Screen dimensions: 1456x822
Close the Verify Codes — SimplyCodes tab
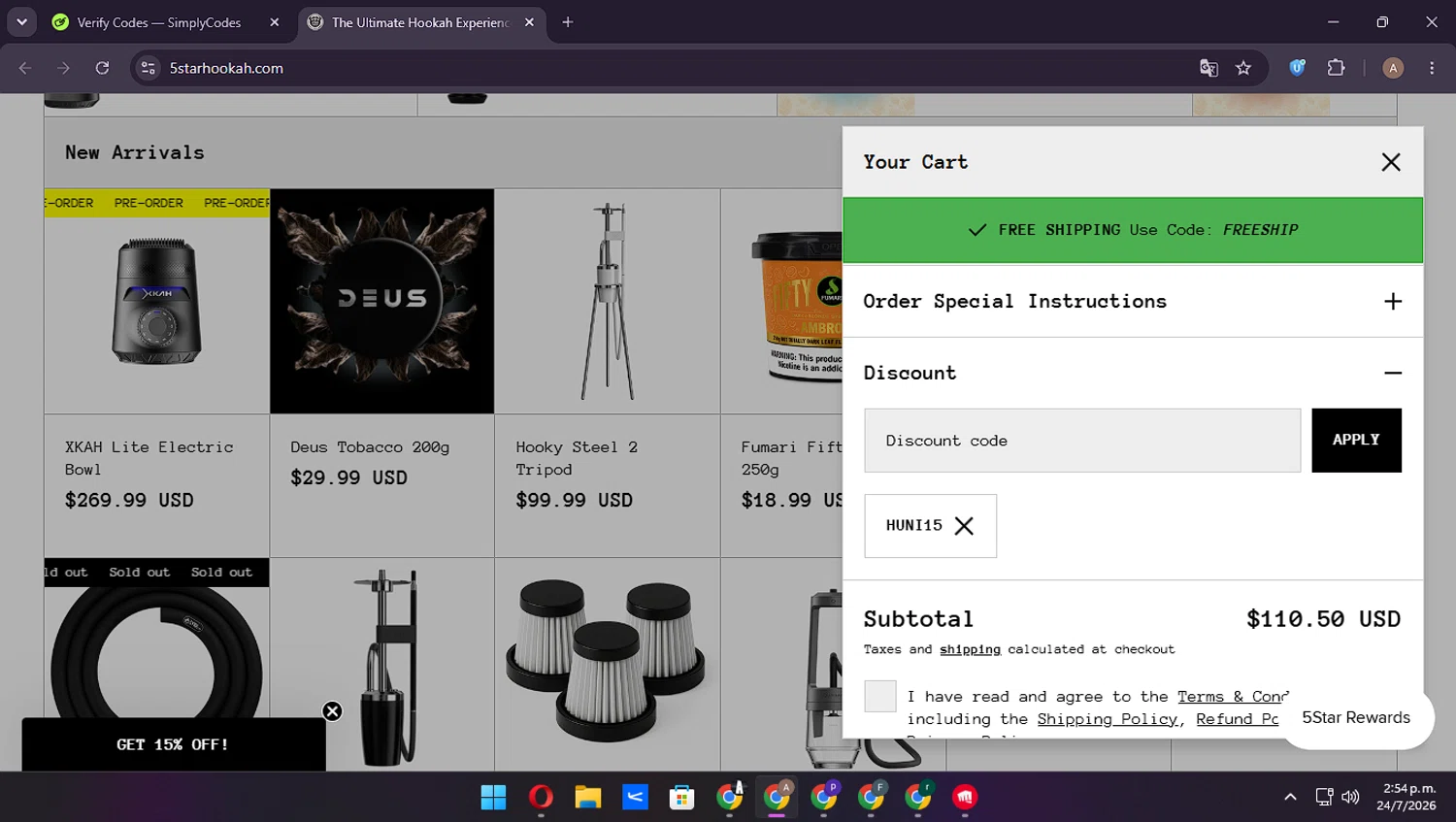click(x=275, y=22)
